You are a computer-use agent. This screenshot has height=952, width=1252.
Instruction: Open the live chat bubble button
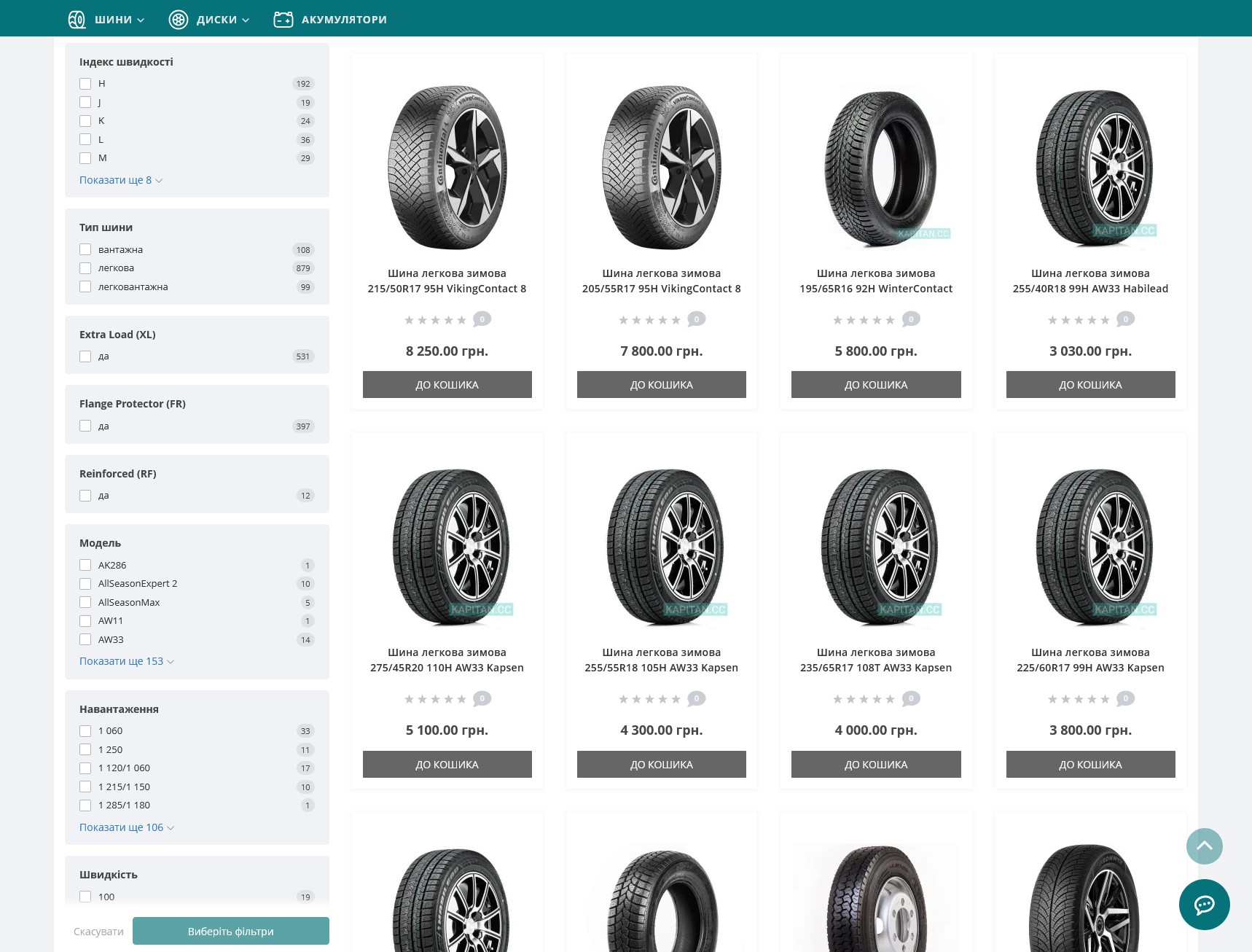tap(1204, 905)
